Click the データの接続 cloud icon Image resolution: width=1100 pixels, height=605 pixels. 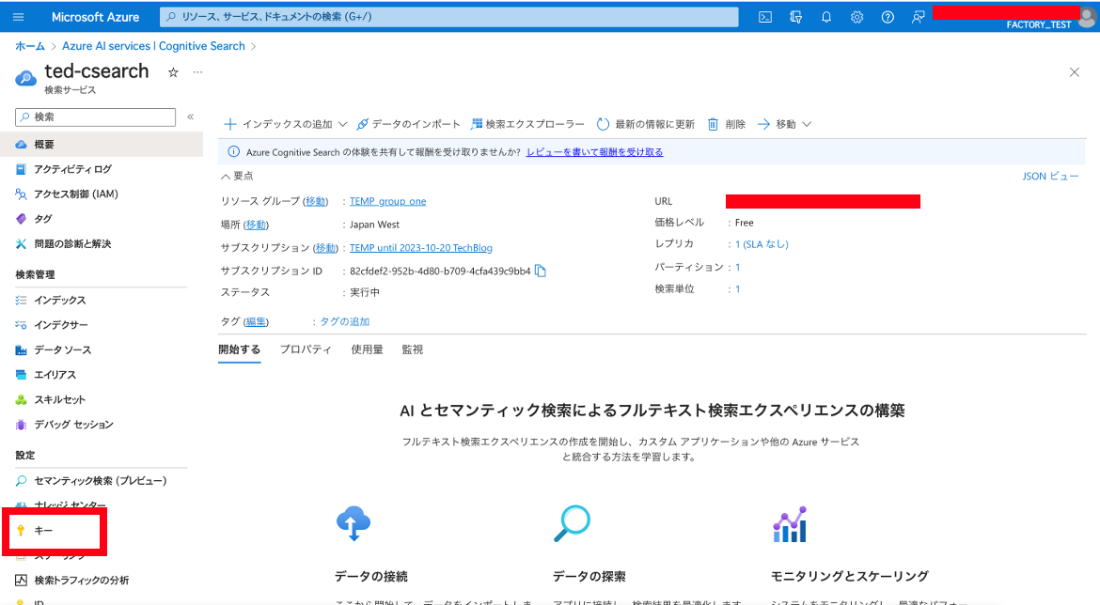(x=353, y=524)
